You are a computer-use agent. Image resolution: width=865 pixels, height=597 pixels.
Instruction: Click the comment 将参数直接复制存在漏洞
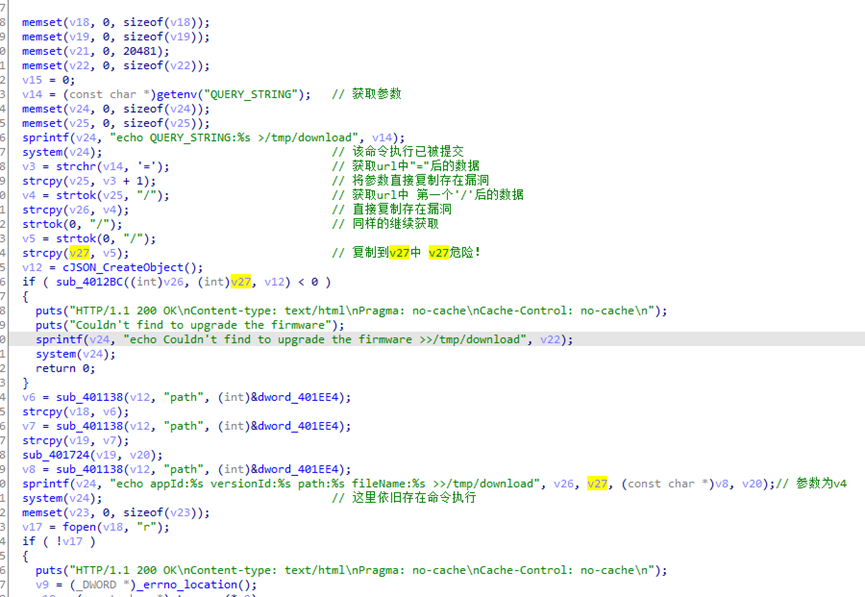(410, 180)
